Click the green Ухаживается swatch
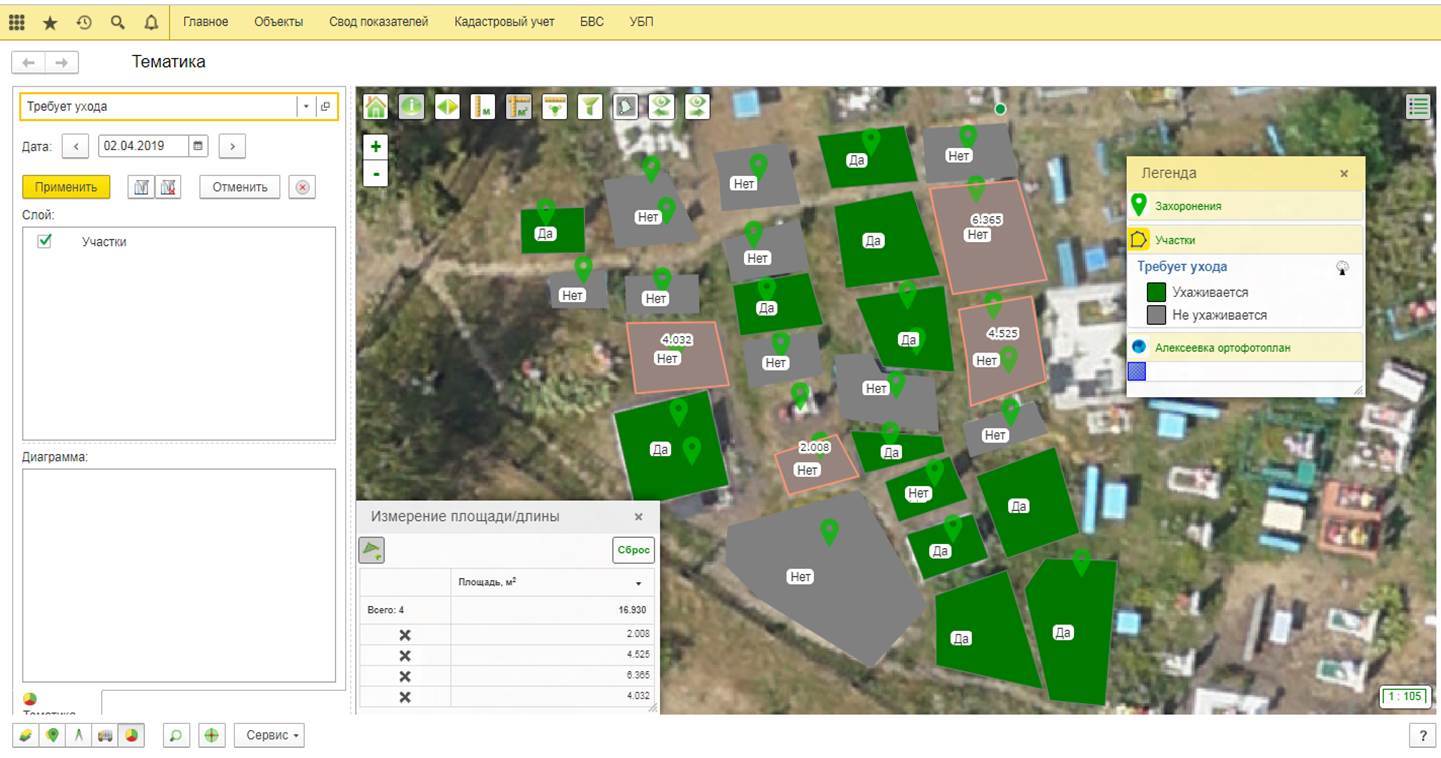This screenshot has width=1441, height=758. pos(1156,292)
